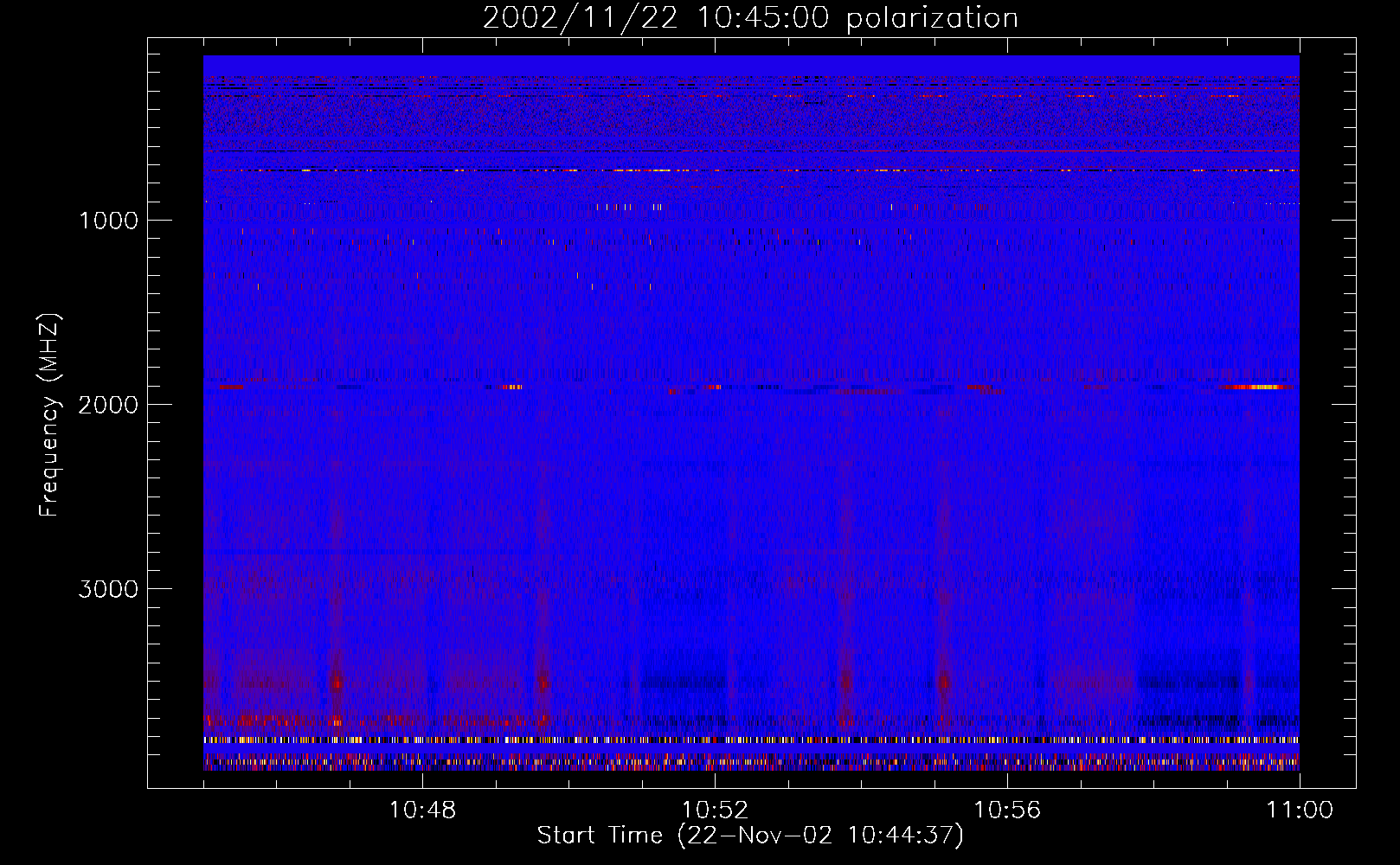The width and height of the screenshot is (1400, 865).
Task: Click the 10:52 time tick label
Action: tap(715, 811)
